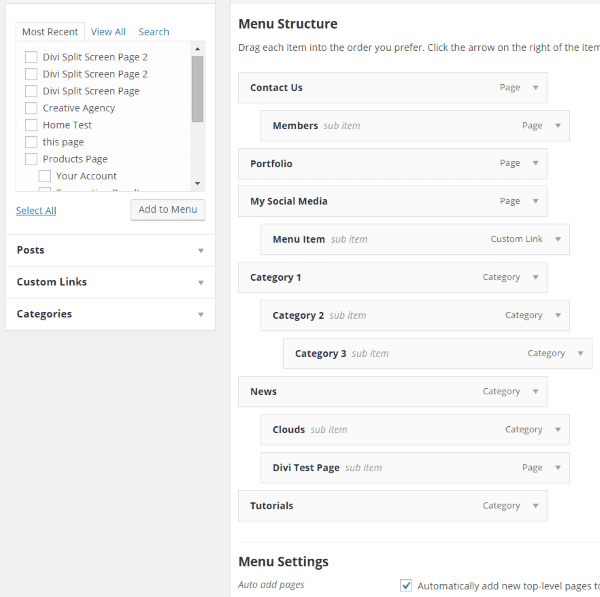Expand the Divi Test Page arrow

558,468
